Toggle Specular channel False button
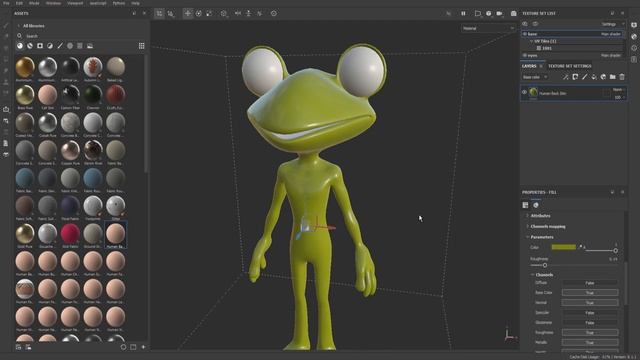 pyautogui.click(x=590, y=313)
